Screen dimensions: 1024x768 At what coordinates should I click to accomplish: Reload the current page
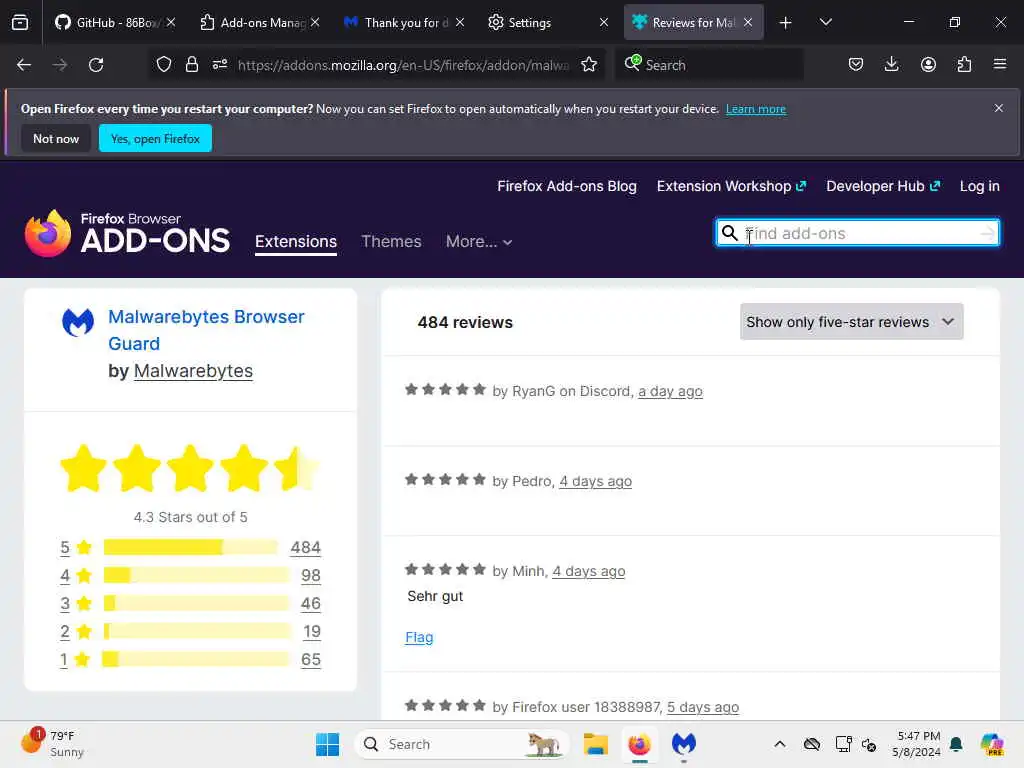point(96,65)
